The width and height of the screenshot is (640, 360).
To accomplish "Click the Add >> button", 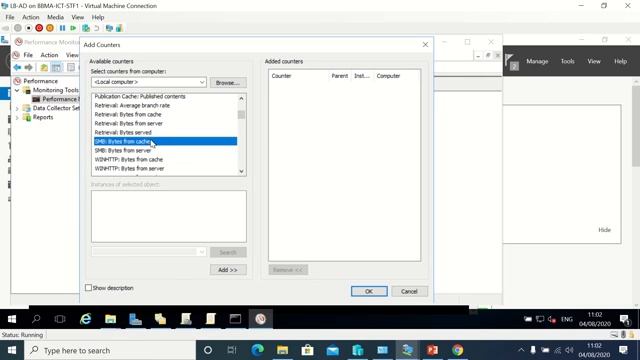I will (x=228, y=270).
